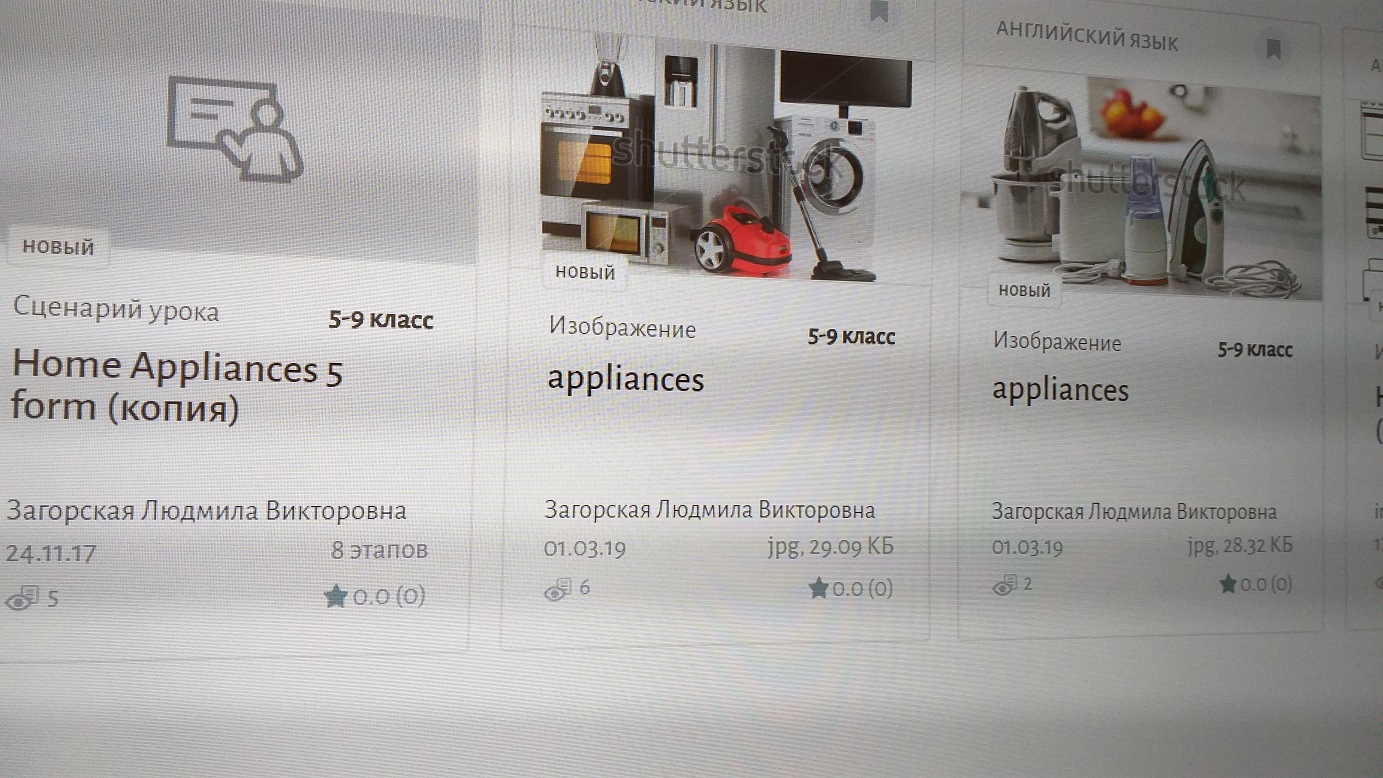1383x778 pixels.
Task: Click the views eye icon showing 5
Action: pos(22,600)
